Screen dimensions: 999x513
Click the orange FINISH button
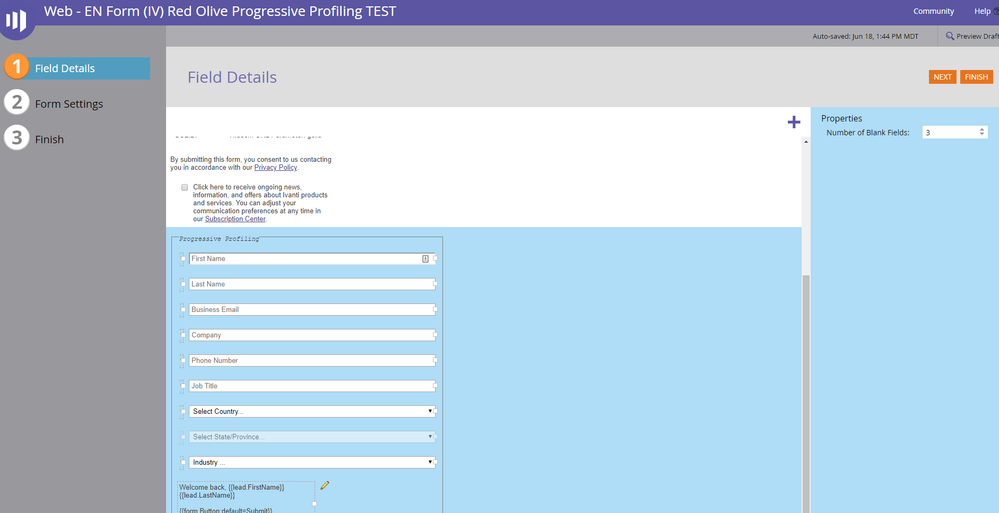976,77
